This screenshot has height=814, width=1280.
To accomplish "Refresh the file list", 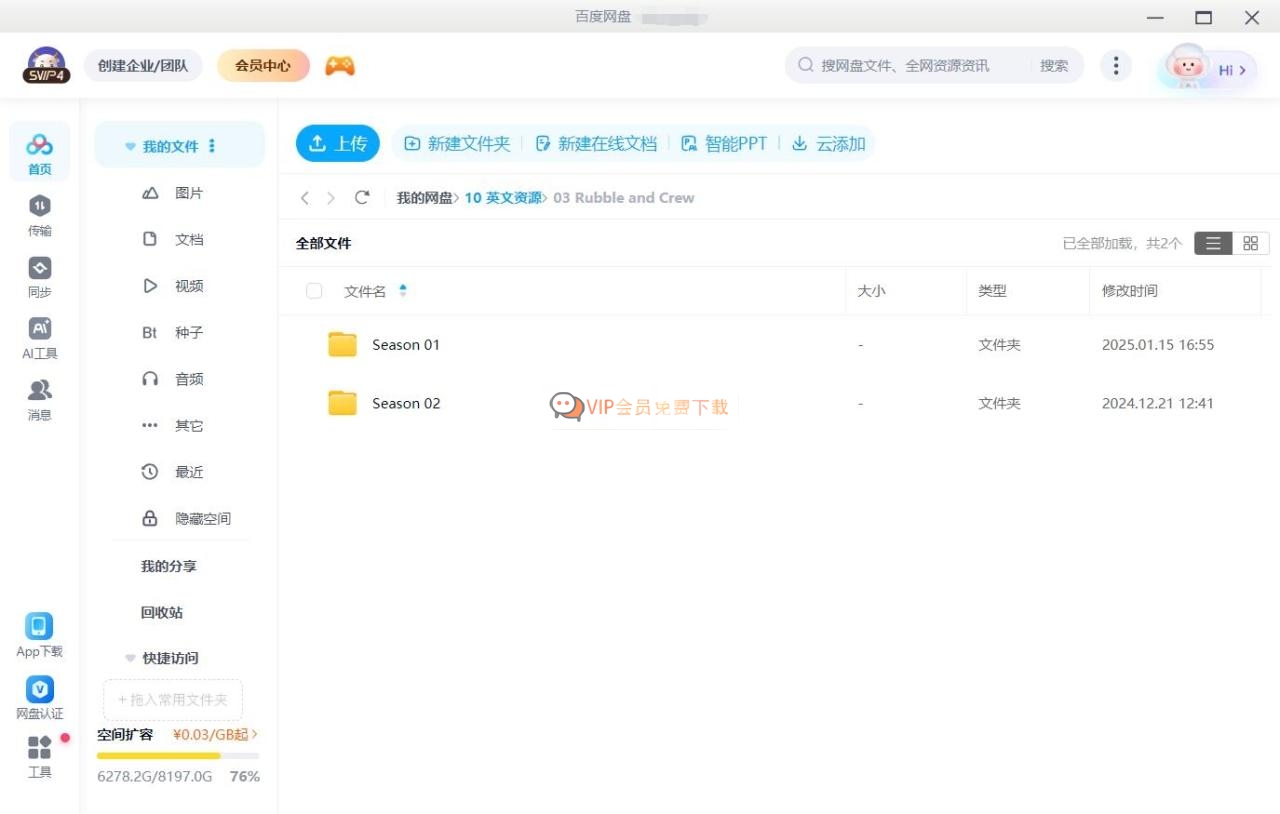I will 362,198.
